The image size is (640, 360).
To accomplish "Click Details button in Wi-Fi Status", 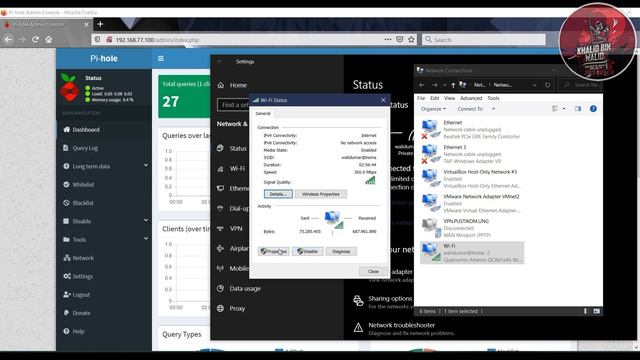I will pyautogui.click(x=278, y=194).
